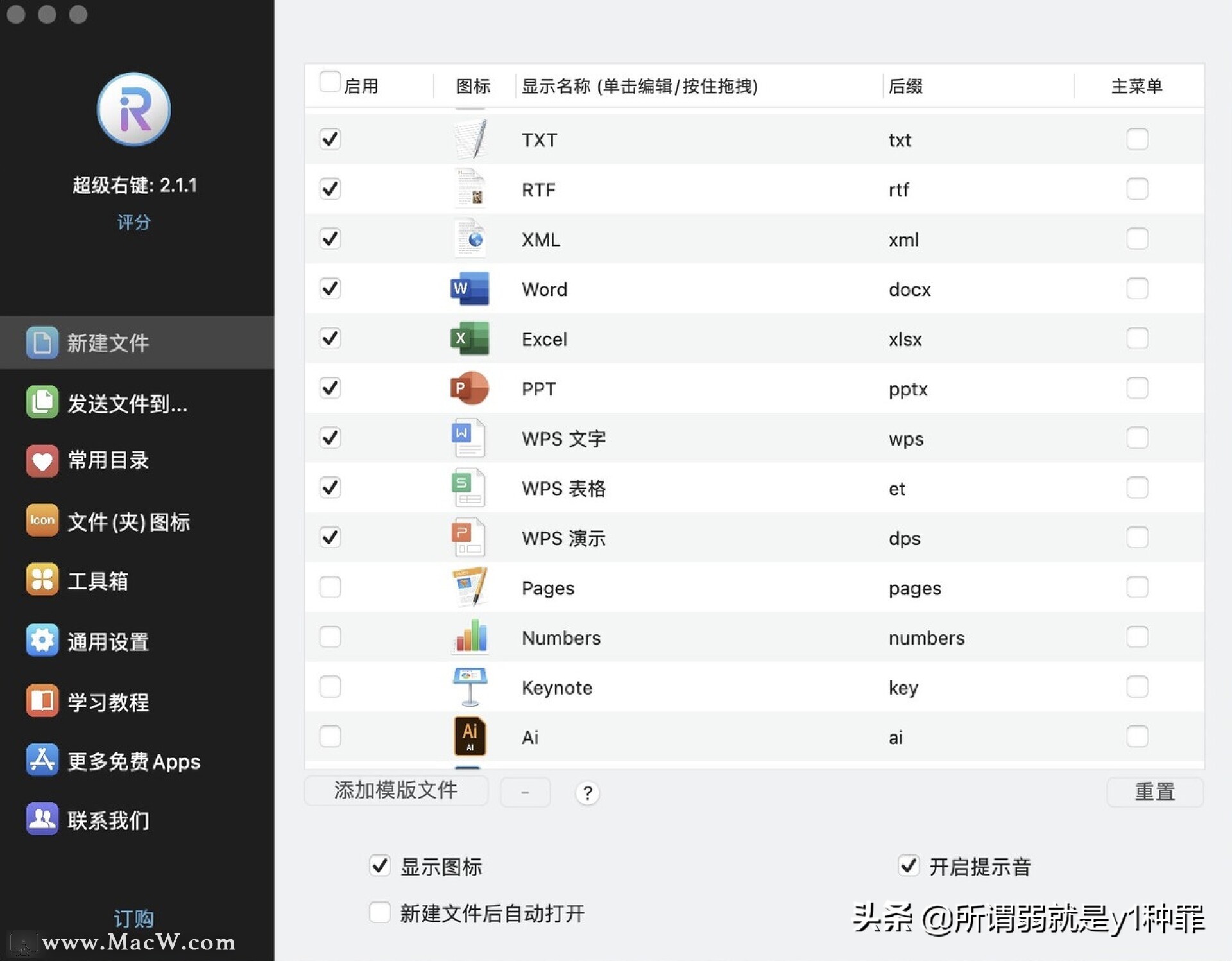1232x961 pixels.
Task: Click the 主菜单 column header
Action: tap(1136, 86)
